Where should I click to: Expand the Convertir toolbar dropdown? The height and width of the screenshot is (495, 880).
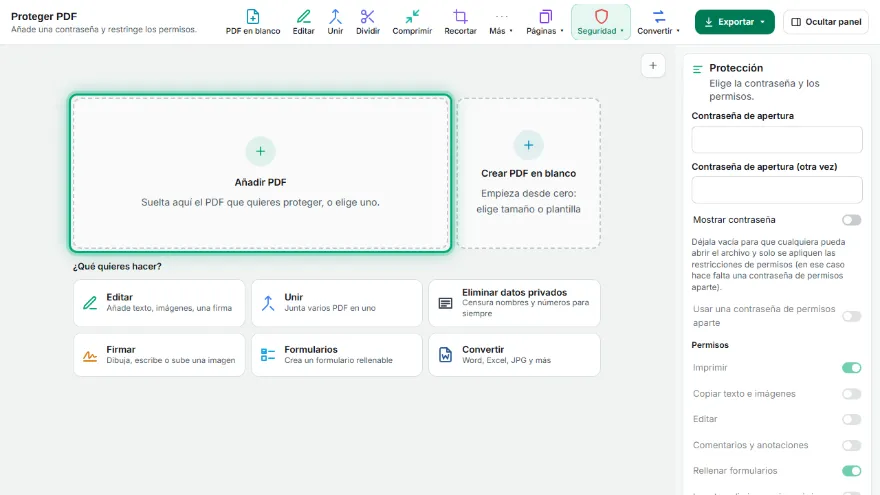pos(658,22)
